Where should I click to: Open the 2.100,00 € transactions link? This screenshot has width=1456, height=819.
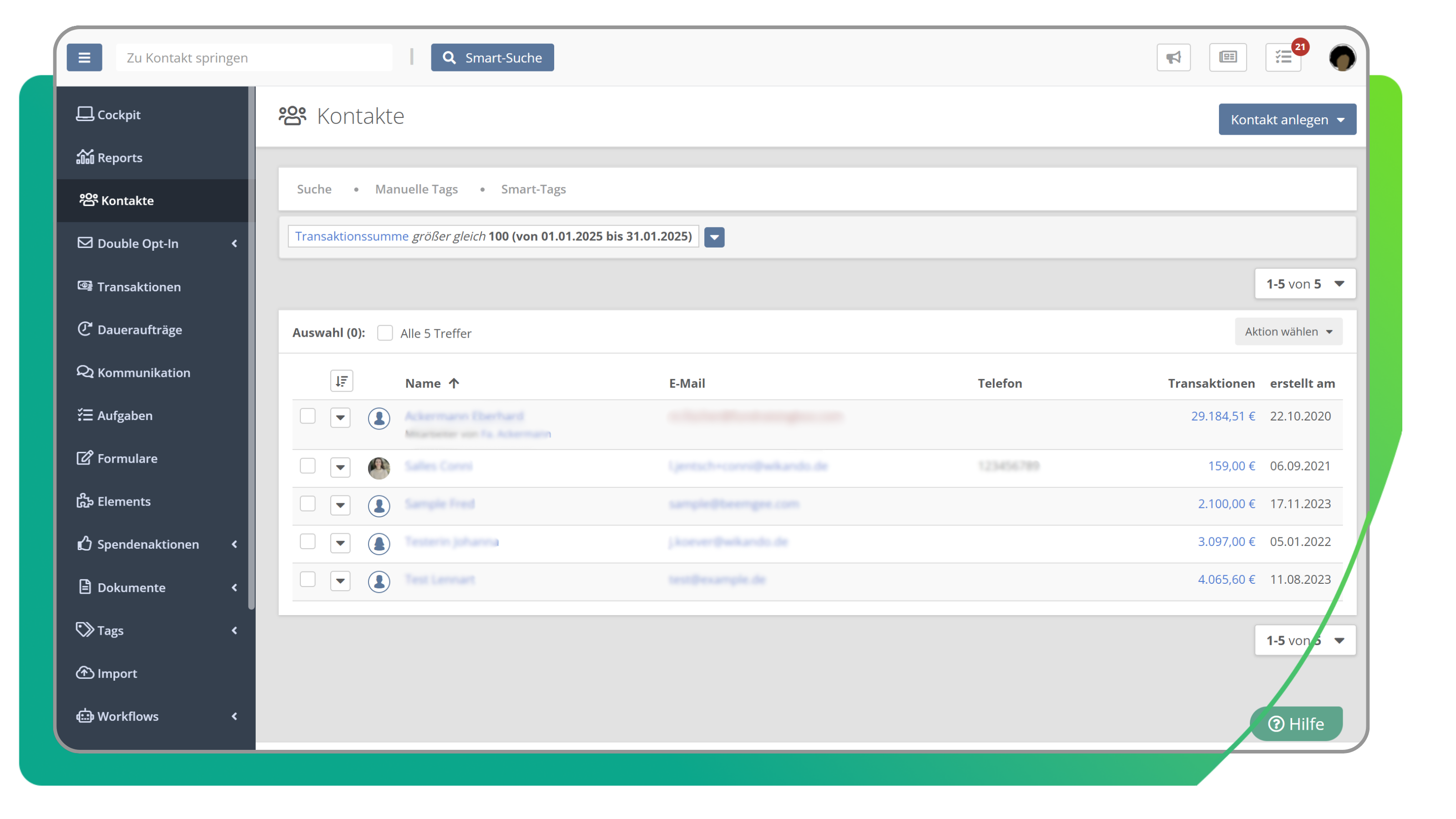(1226, 504)
